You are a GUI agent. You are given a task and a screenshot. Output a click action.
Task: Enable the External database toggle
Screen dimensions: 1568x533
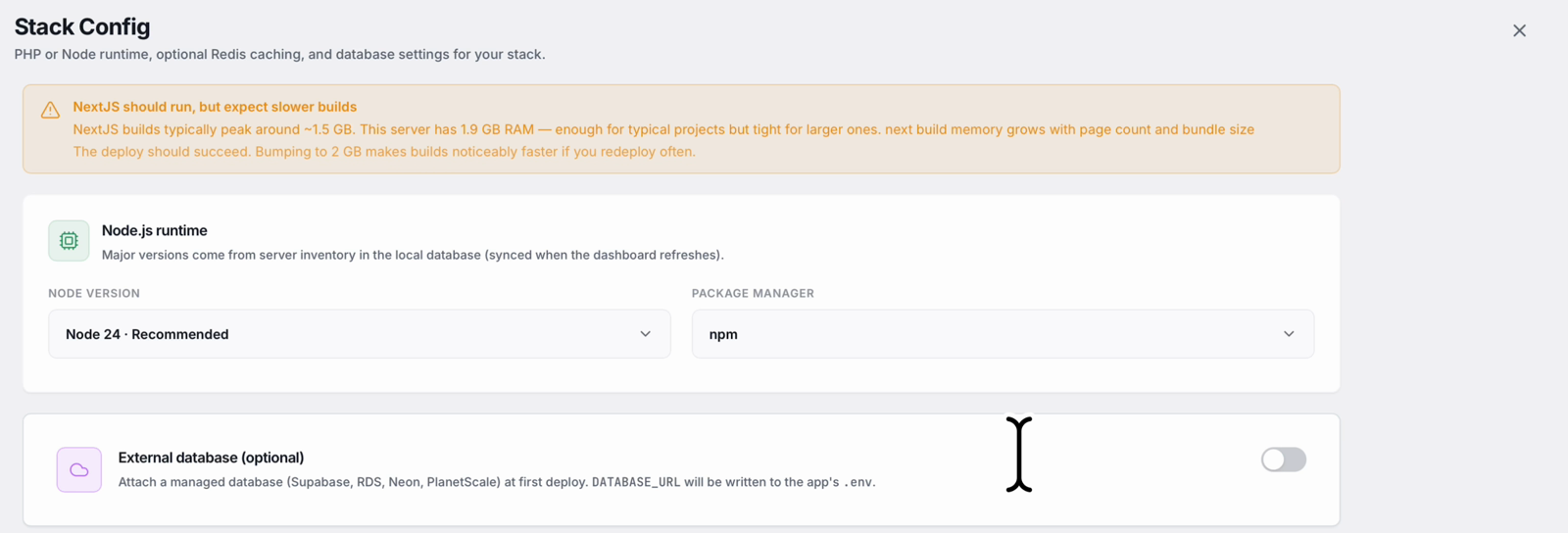[1283, 460]
